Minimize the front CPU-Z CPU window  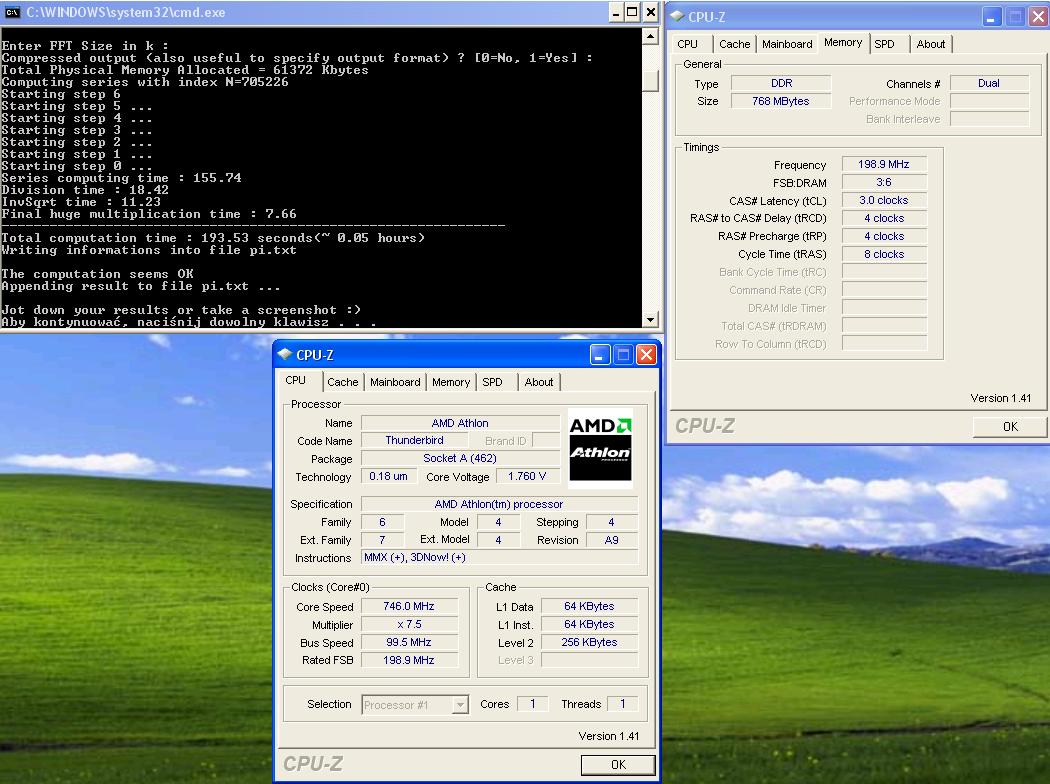(x=600, y=355)
